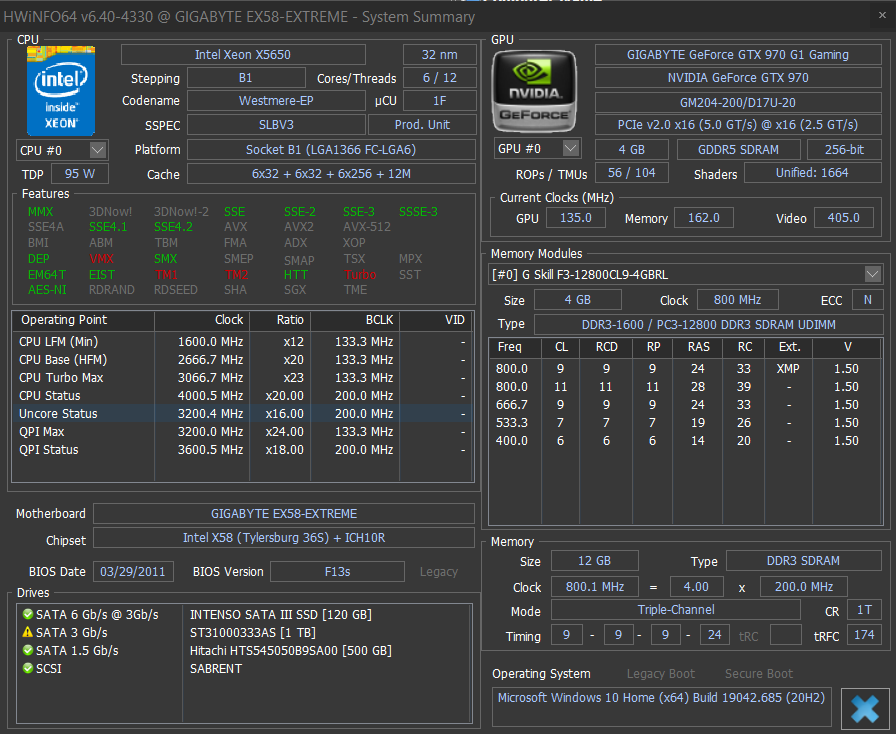The width and height of the screenshot is (896, 734).
Task: Select the QPI Max row
Action: (242, 432)
